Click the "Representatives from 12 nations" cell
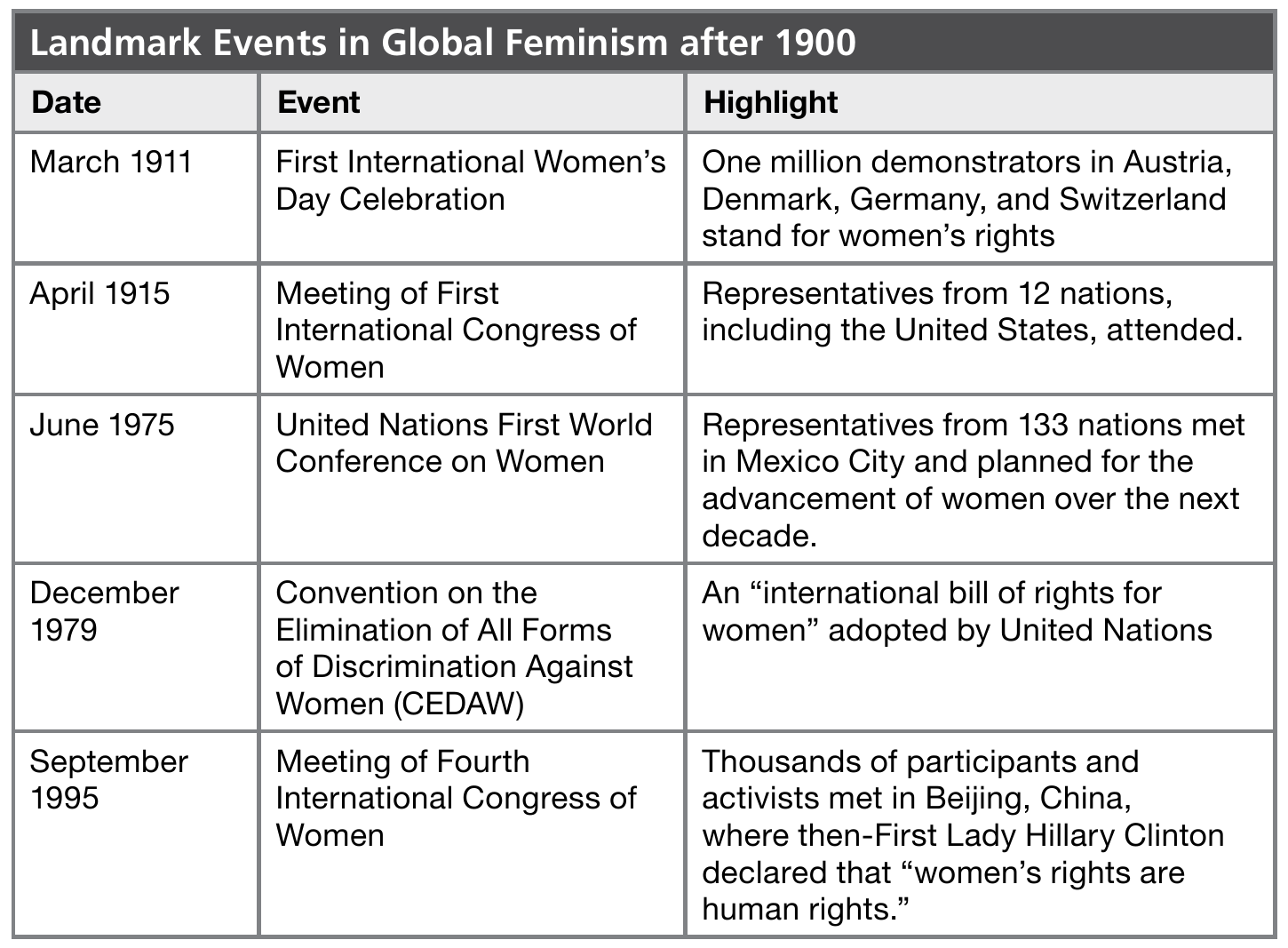 [972, 312]
